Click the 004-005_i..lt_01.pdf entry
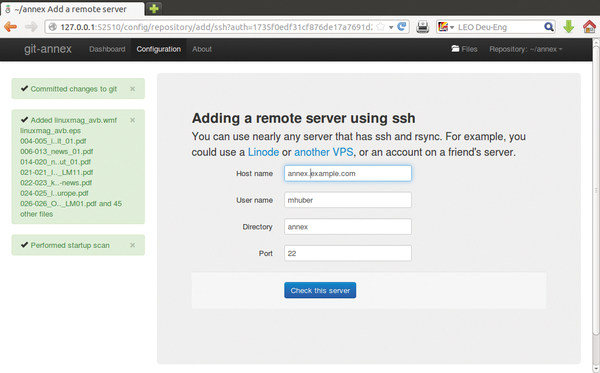600x373 pixels. (53, 141)
